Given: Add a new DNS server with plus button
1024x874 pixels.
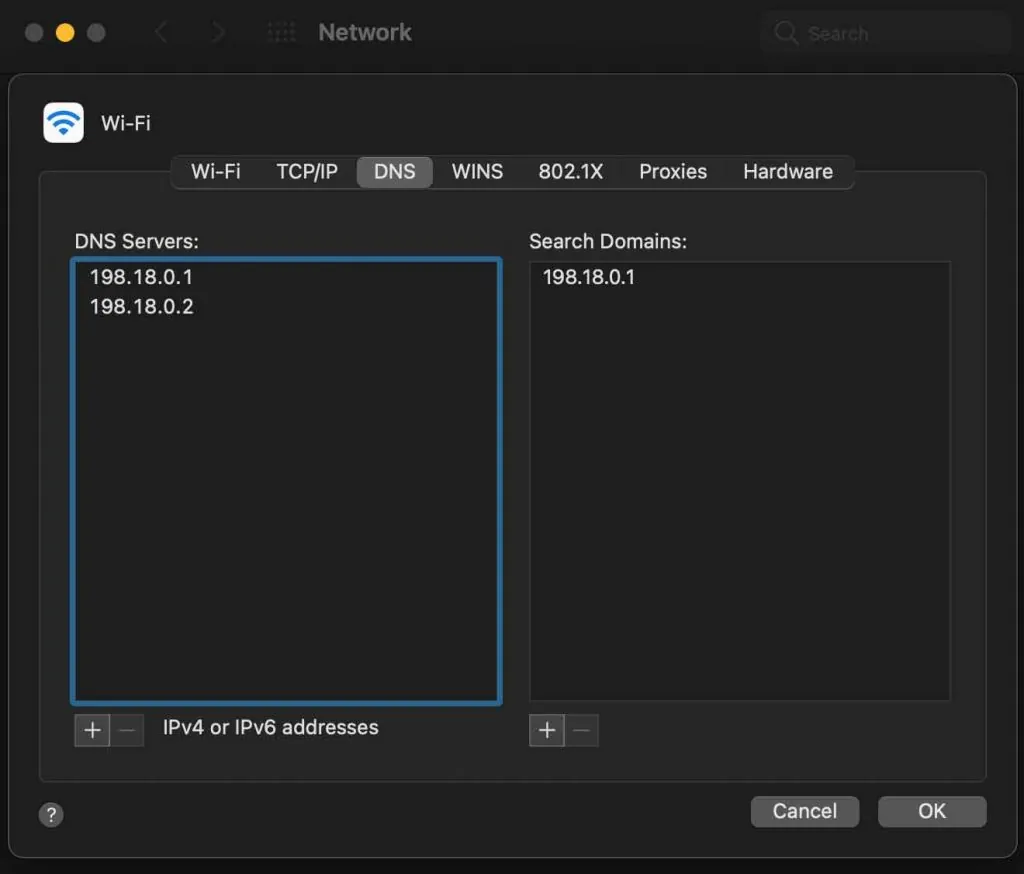Looking at the screenshot, I should pyautogui.click(x=92, y=730).
